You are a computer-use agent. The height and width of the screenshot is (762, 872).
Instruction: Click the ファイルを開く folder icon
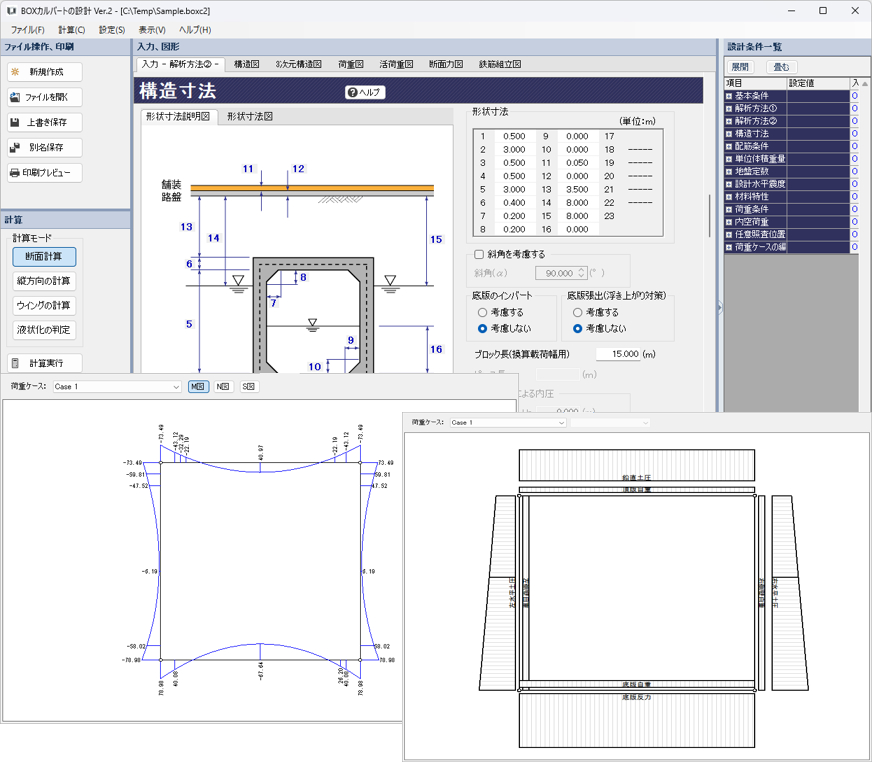[15, 97]
